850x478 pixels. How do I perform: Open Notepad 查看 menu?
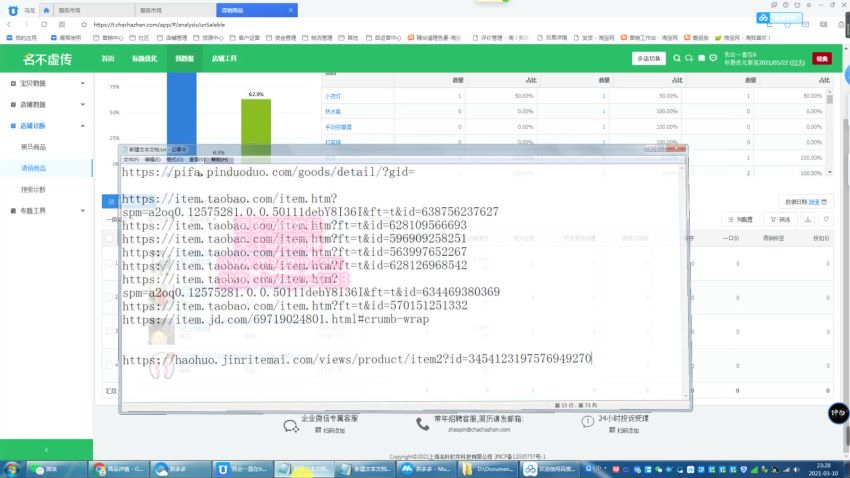pyautogui.click(x=197, y=160)
